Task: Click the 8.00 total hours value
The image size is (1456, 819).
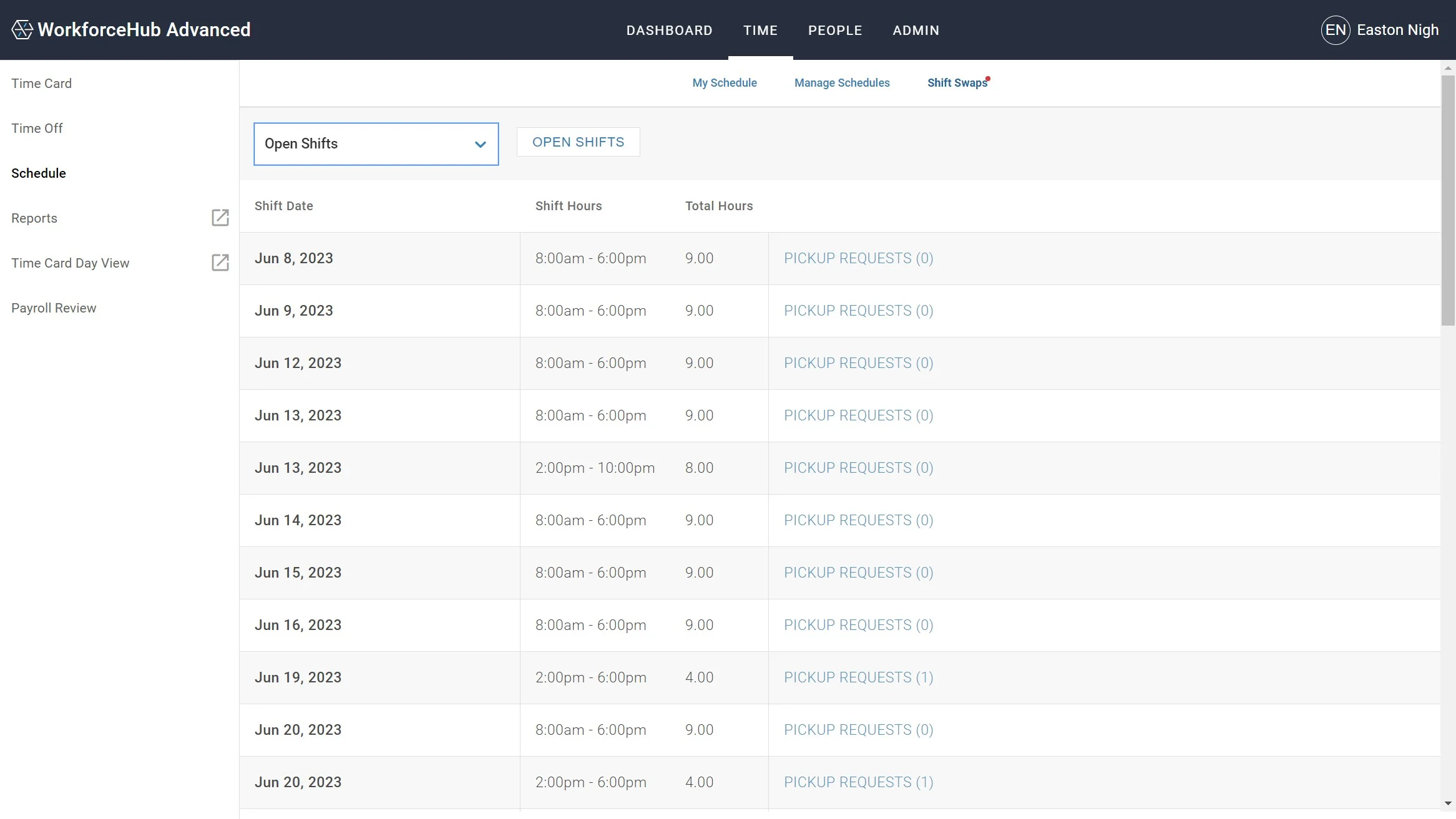Action: (x=699, y=468)
